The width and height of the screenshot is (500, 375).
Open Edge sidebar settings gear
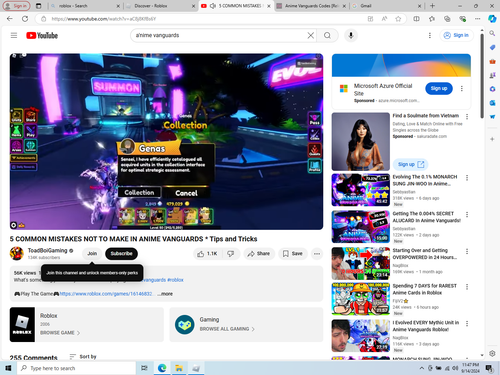point(492,353)
